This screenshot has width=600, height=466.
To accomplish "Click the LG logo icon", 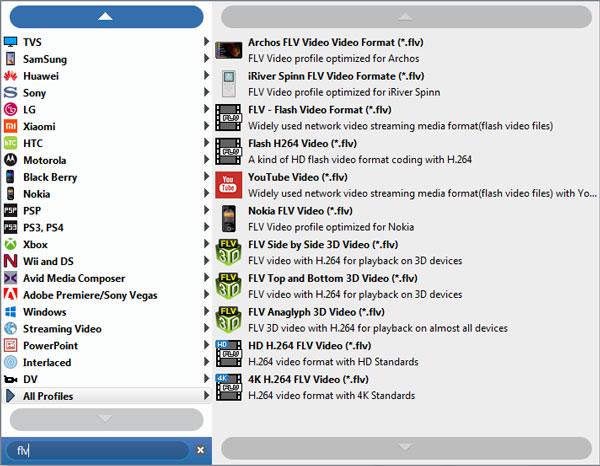I will tap(10, 109).
